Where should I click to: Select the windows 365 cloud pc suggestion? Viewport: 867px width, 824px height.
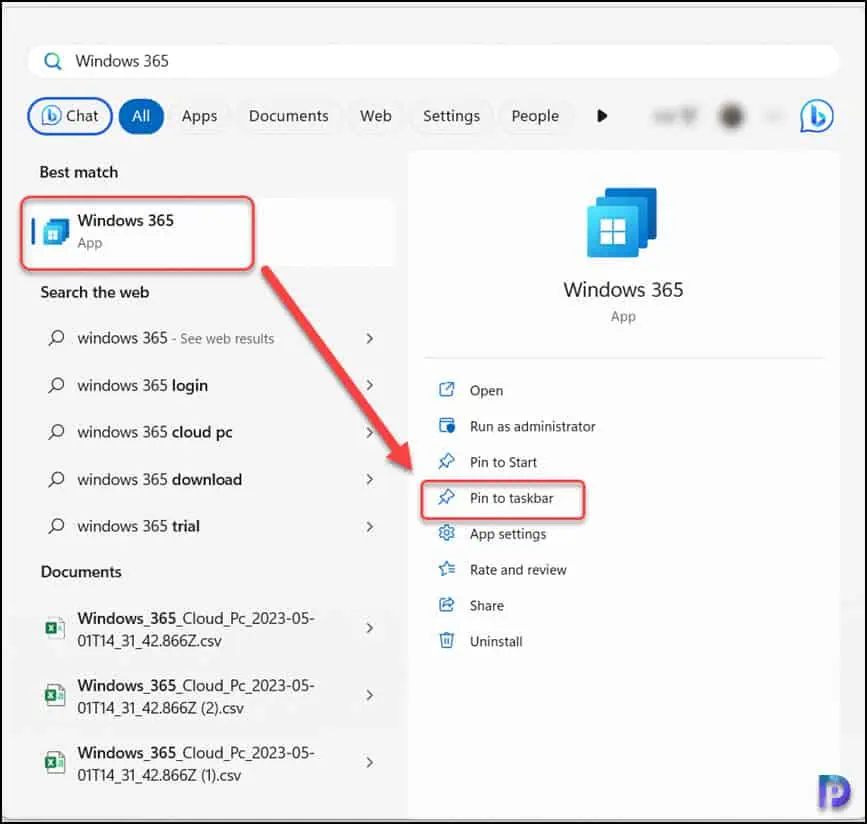click(x=211, y=432)
